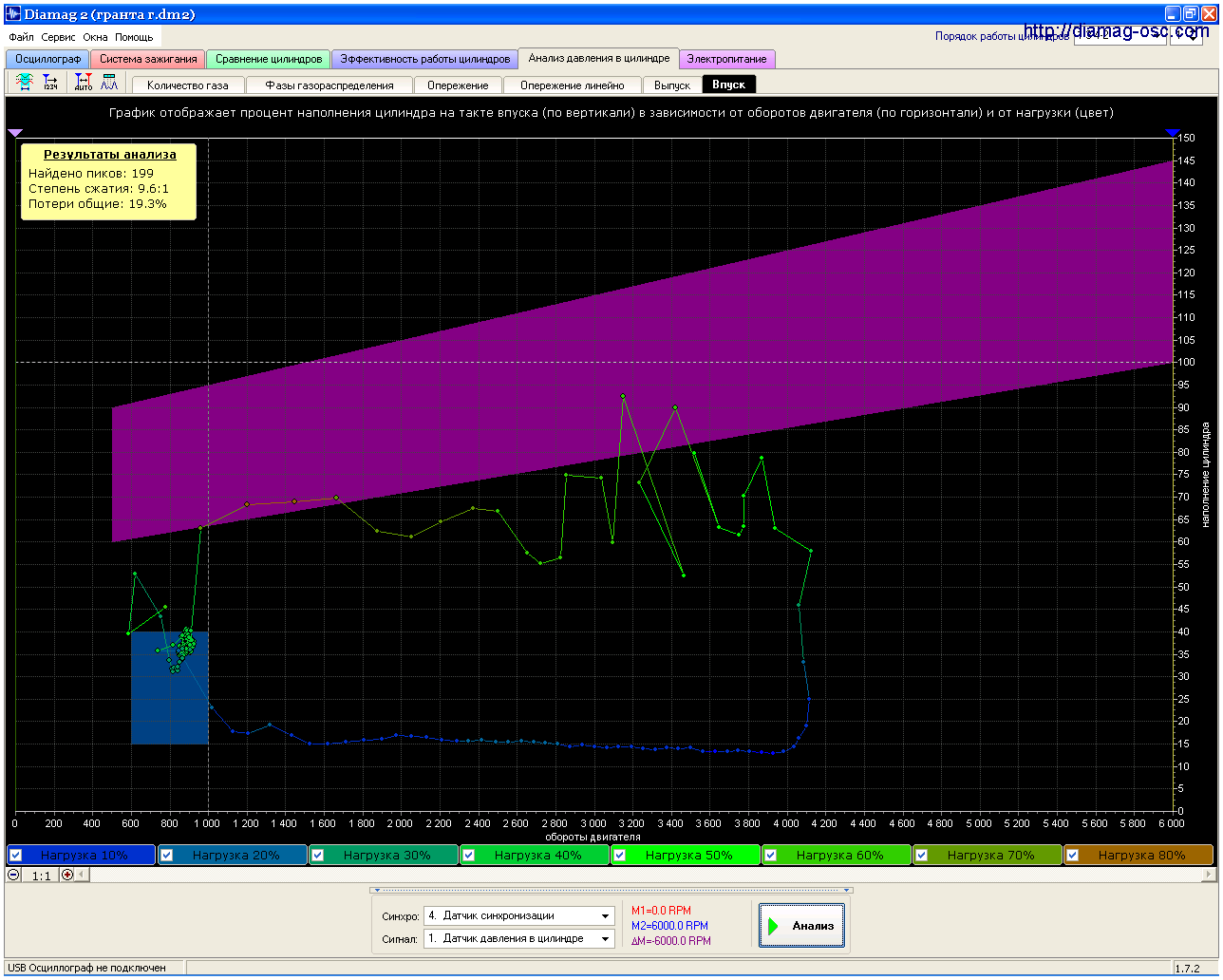The width and height of the screenshot is (1223, 980).
Task: Toggle the Нагрузка 70% checkbox
Action: [921, 855]
